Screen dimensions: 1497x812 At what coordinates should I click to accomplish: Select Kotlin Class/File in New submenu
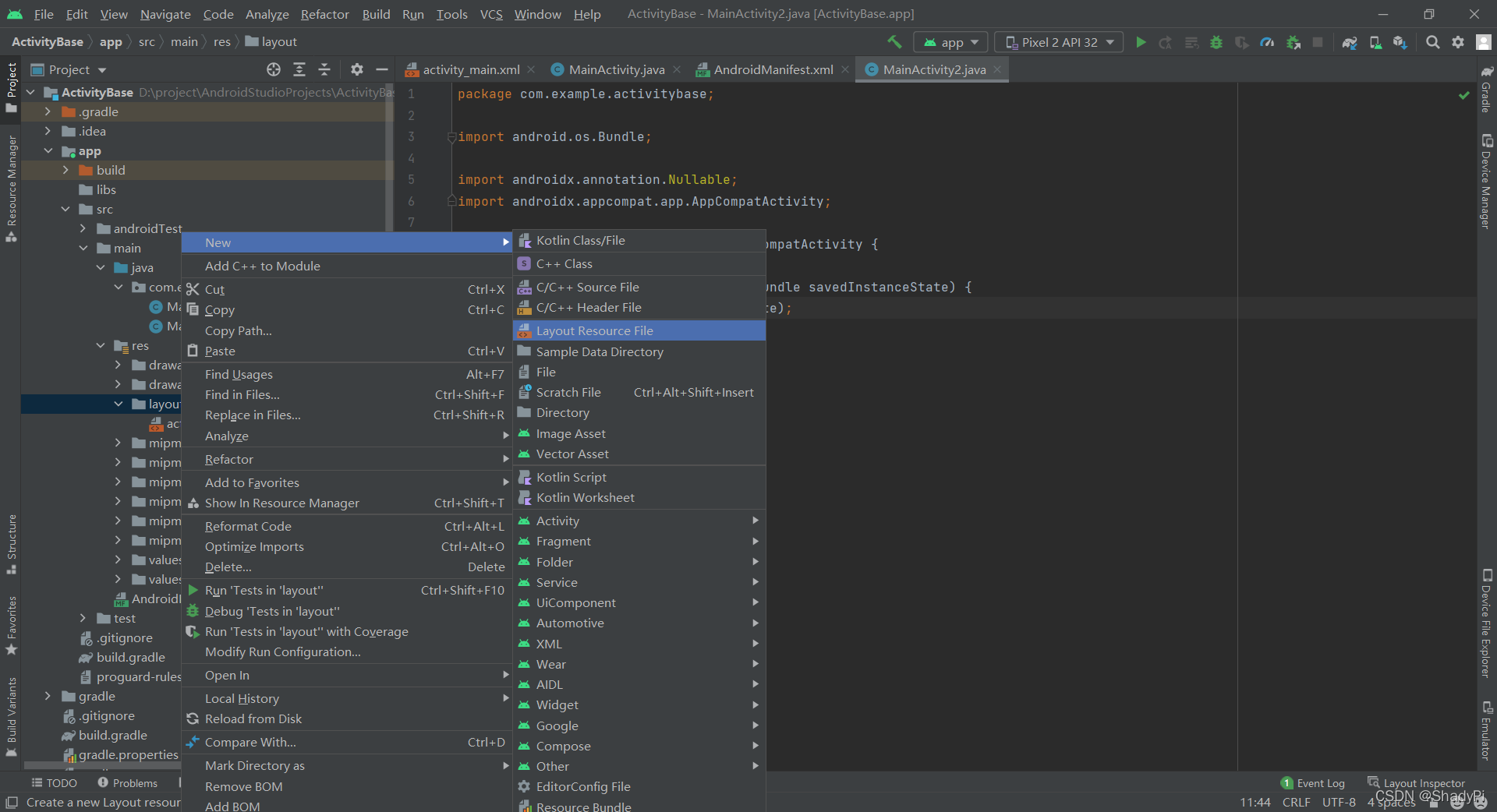[639, 240]
